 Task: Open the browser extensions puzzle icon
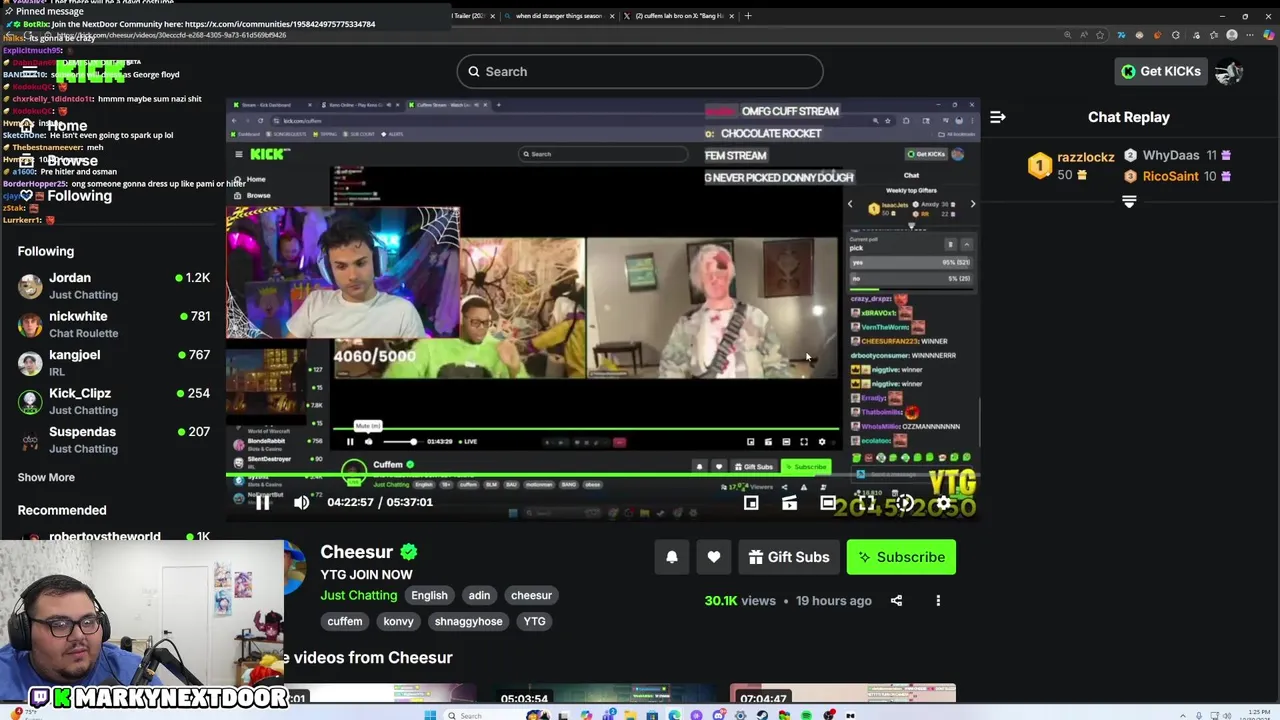click(1176, 35)
